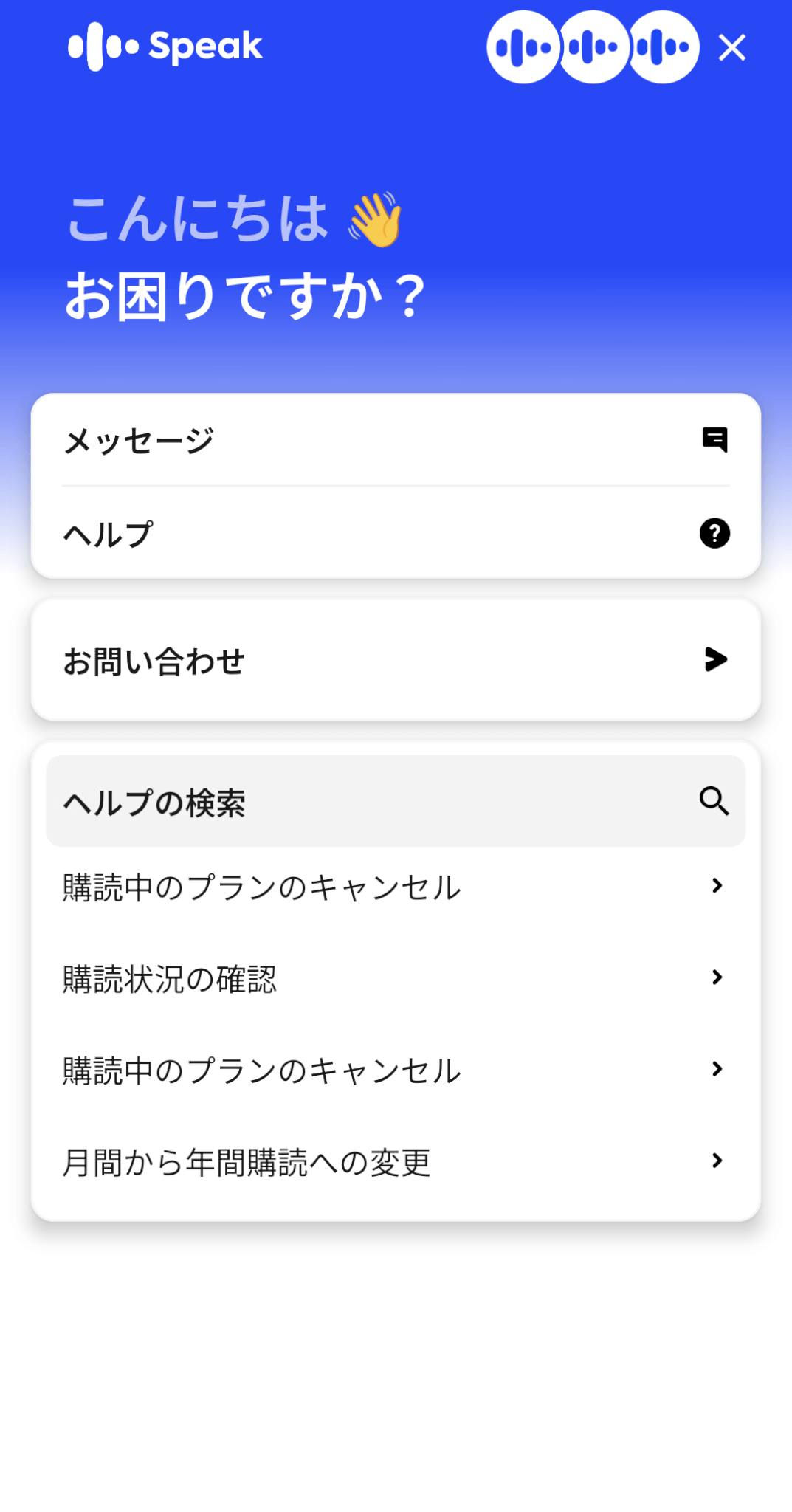Expand chevron beside 月間から年間購読への変更
Viewport: 792px width, 1512px height.
pos(717,1161)
